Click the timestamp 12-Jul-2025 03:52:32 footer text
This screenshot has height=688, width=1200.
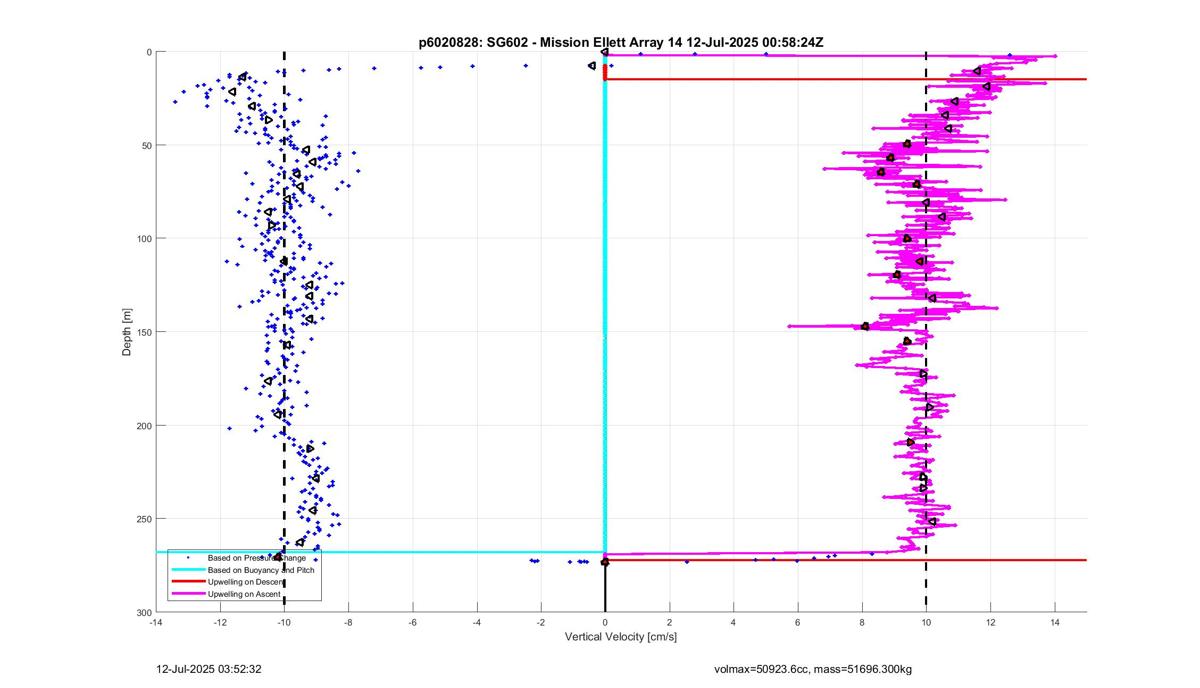(209, 669)
